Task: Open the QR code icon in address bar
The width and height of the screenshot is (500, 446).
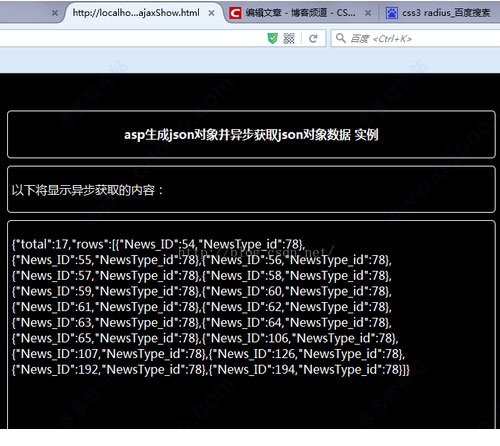Action: click(289, 39)
